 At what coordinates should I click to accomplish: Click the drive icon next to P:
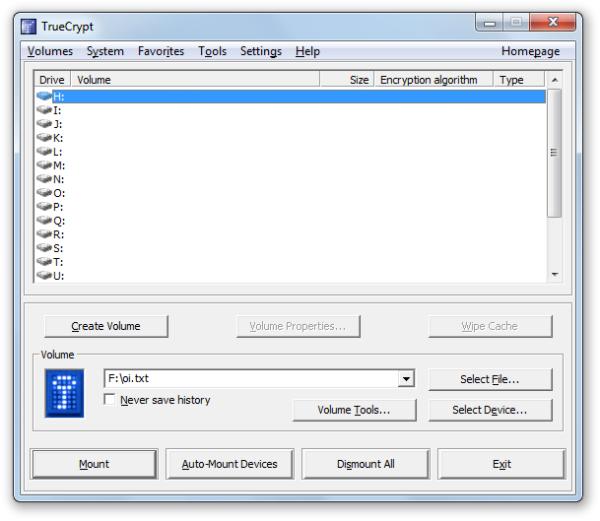[44, 206]
